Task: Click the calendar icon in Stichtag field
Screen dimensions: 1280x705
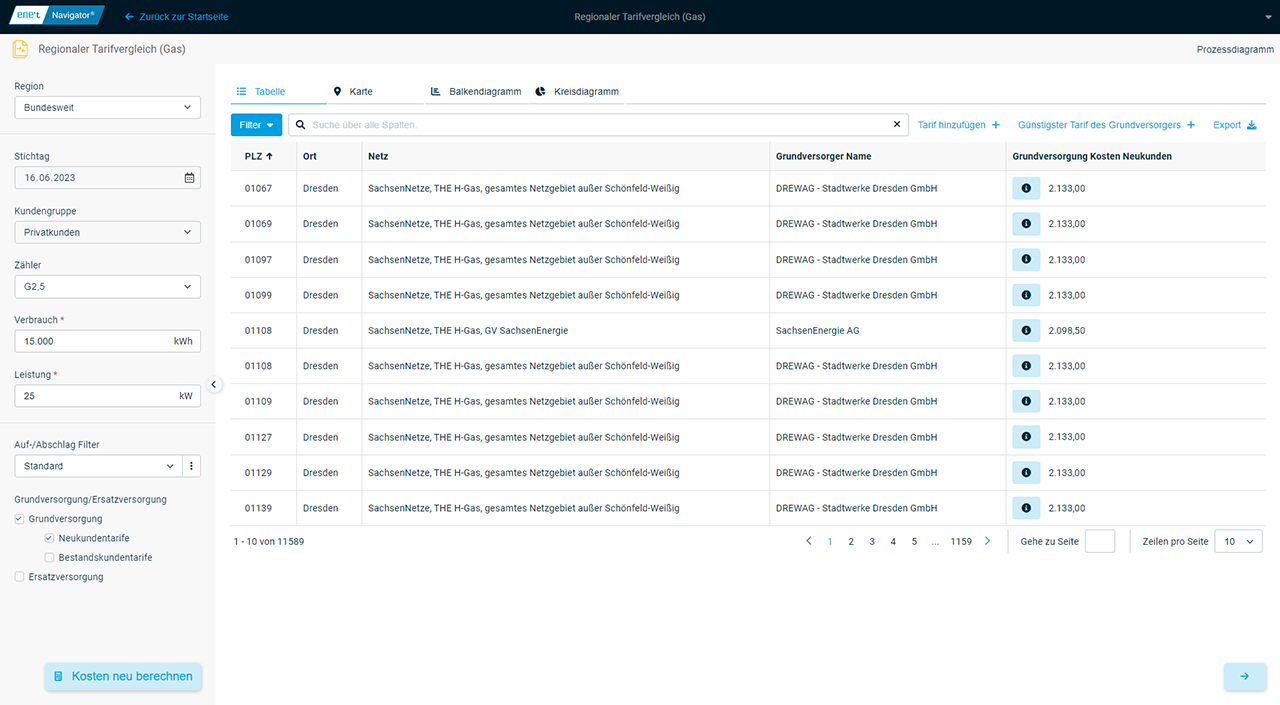Action: pos(189,178)
